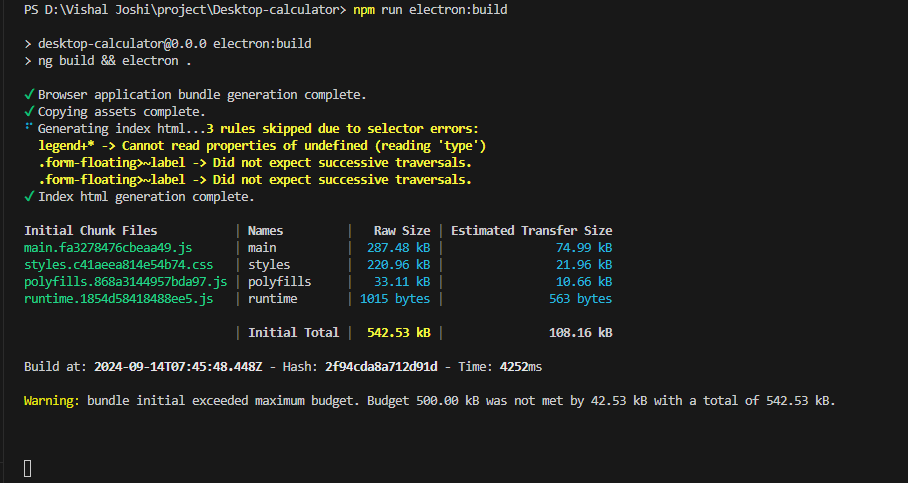Click the runtime.1854d58418488ee5.js file name

118,299
